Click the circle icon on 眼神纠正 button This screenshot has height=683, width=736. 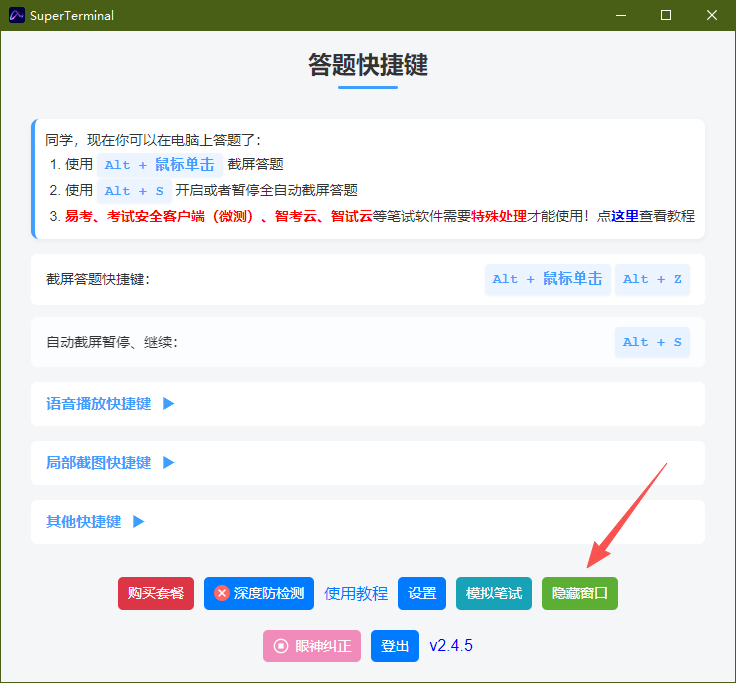tap(281, 646)
